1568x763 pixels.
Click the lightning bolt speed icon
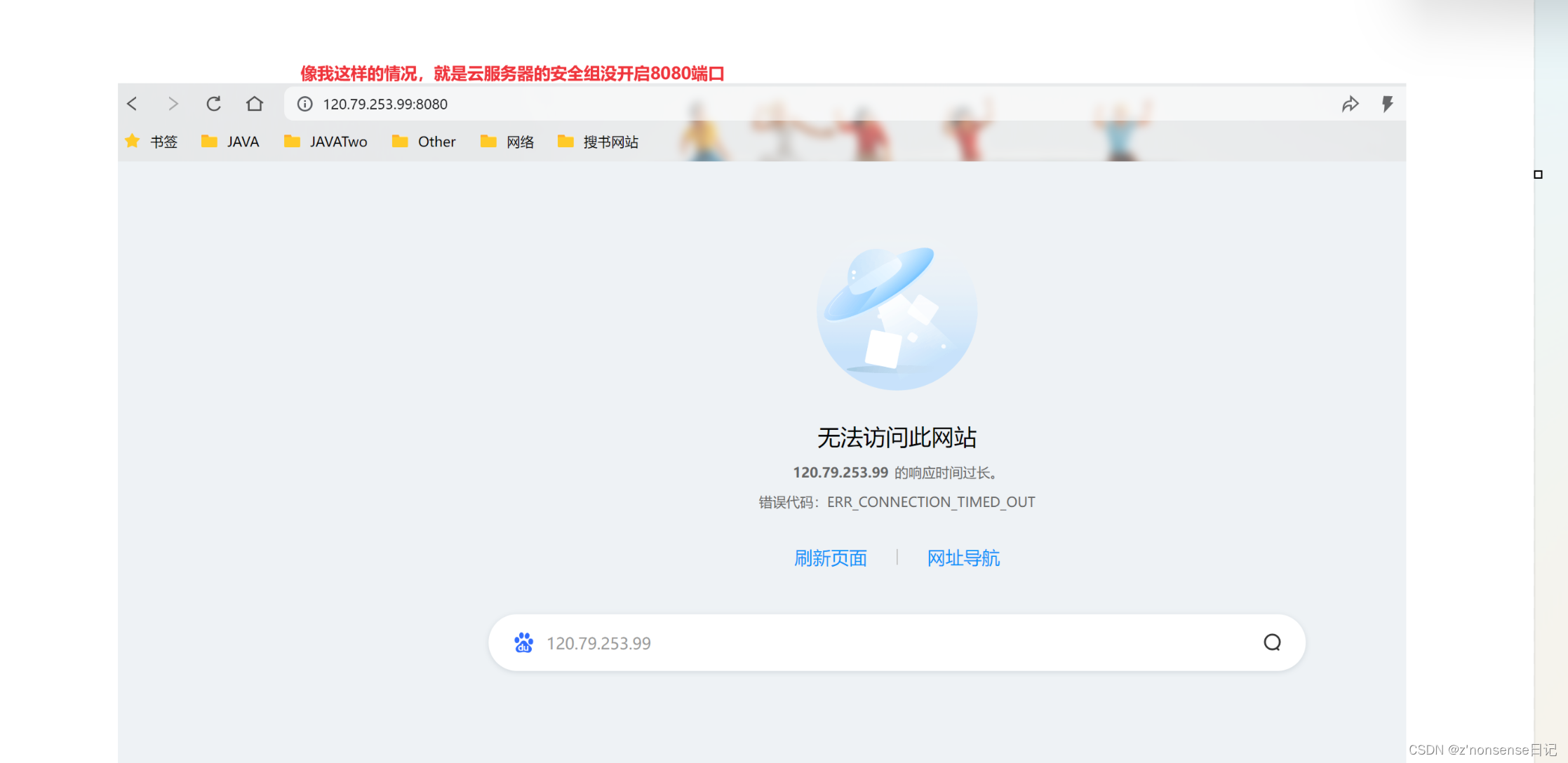coord(1387,104)
